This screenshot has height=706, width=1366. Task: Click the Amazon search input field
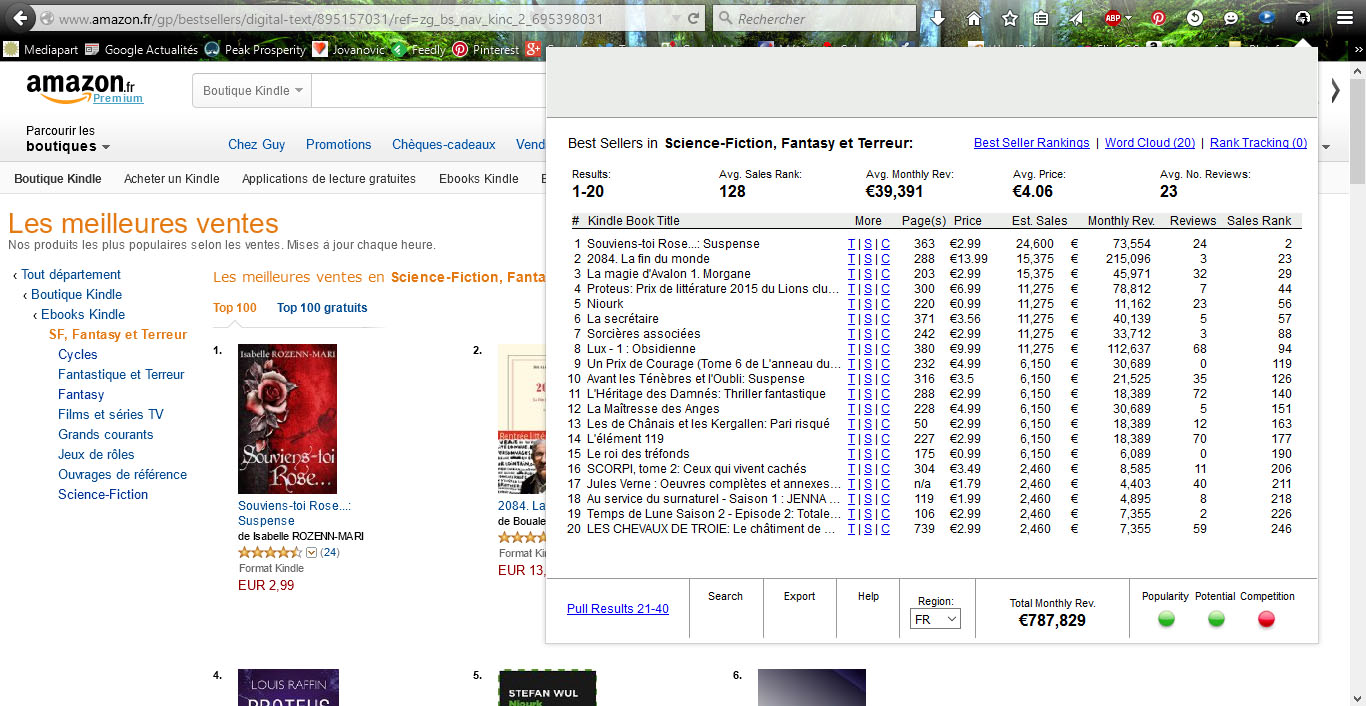pos(428,91)
